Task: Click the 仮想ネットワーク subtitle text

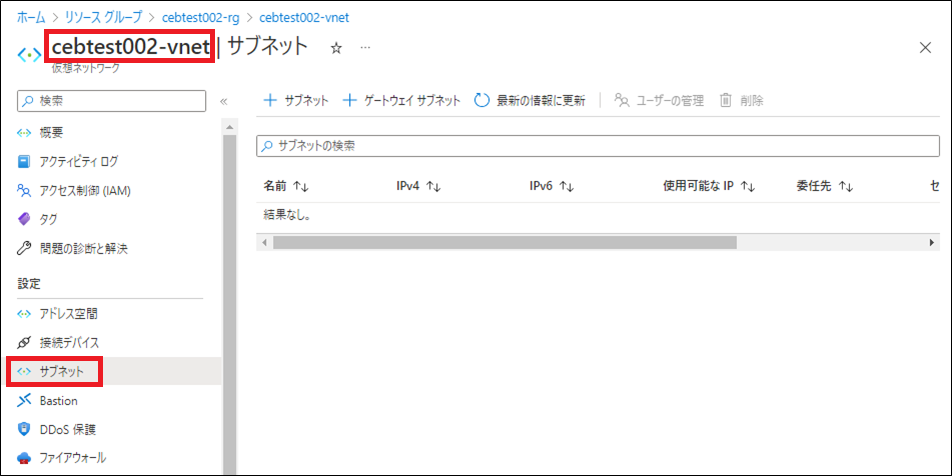Action: [86, 68]
